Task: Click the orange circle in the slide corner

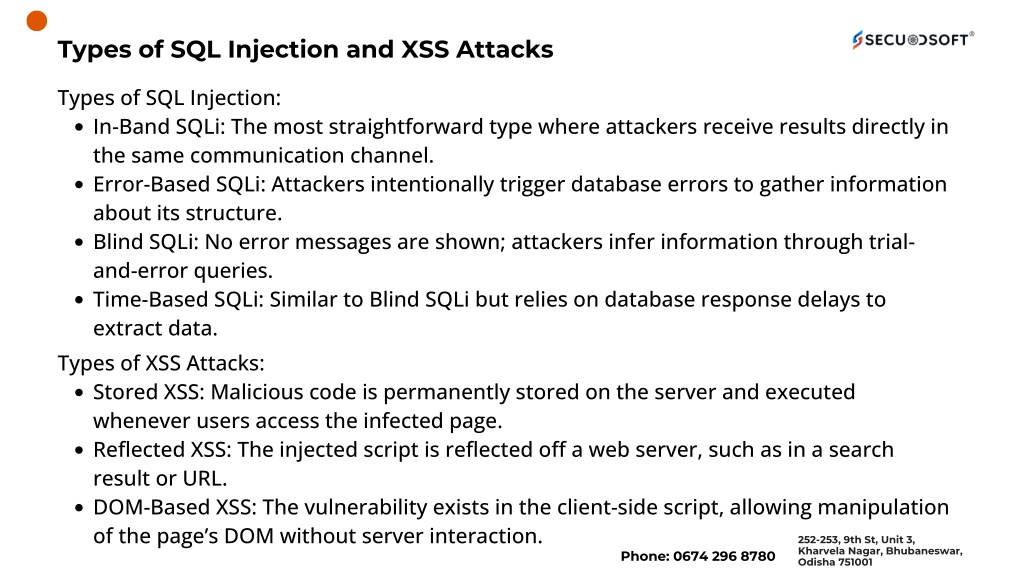Action: (x=37, y=21)
